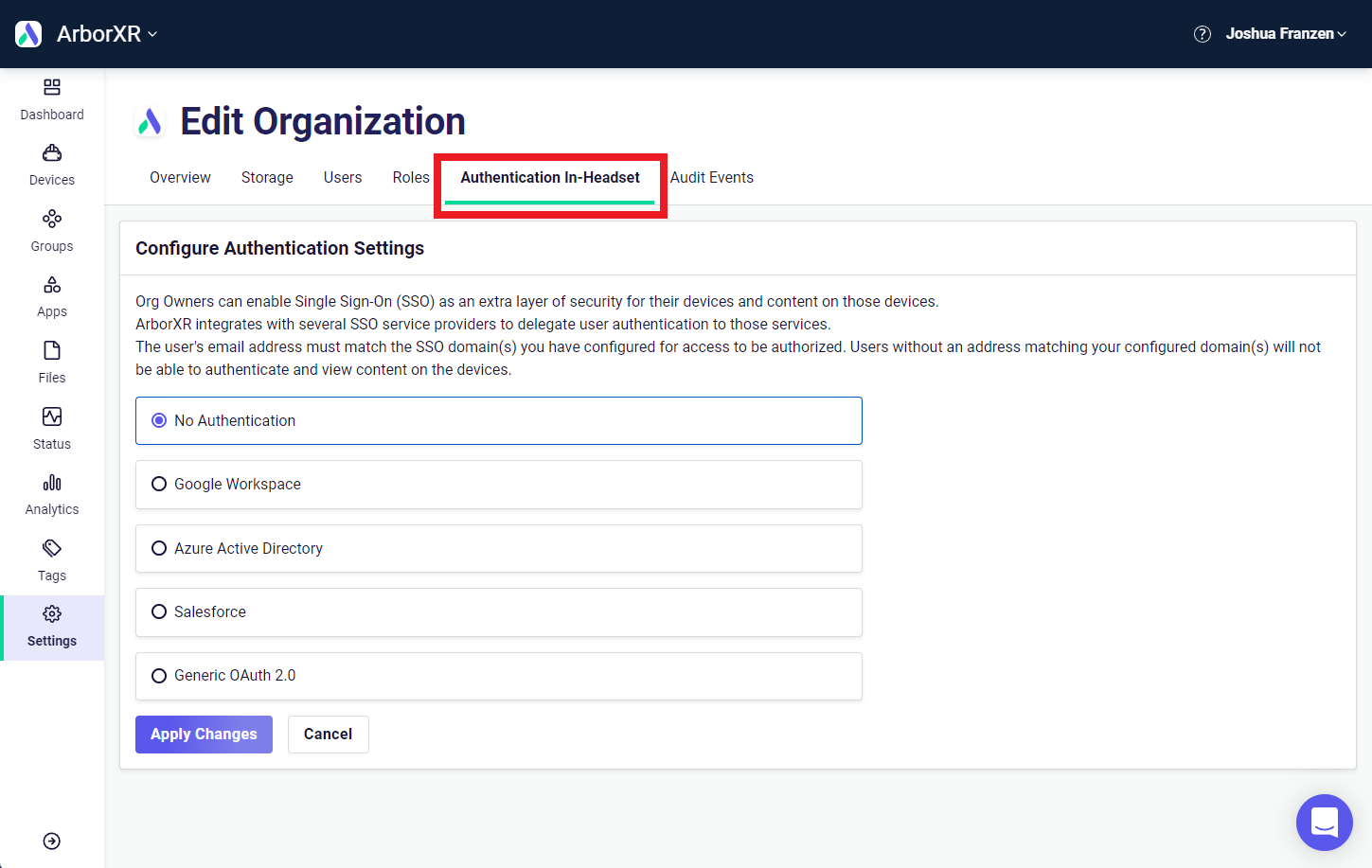Image resolution: width=1372 pixels, height=868 pixels.
Task: Select the No Authentication radio option
Action: coord(499,420)
